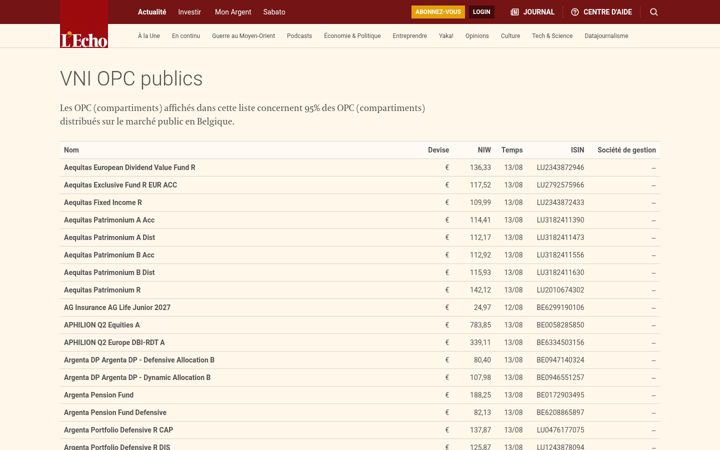Open the Argenta Pension Fund row
The width and height of the screenshot is (720, 450).
point(360,395)
